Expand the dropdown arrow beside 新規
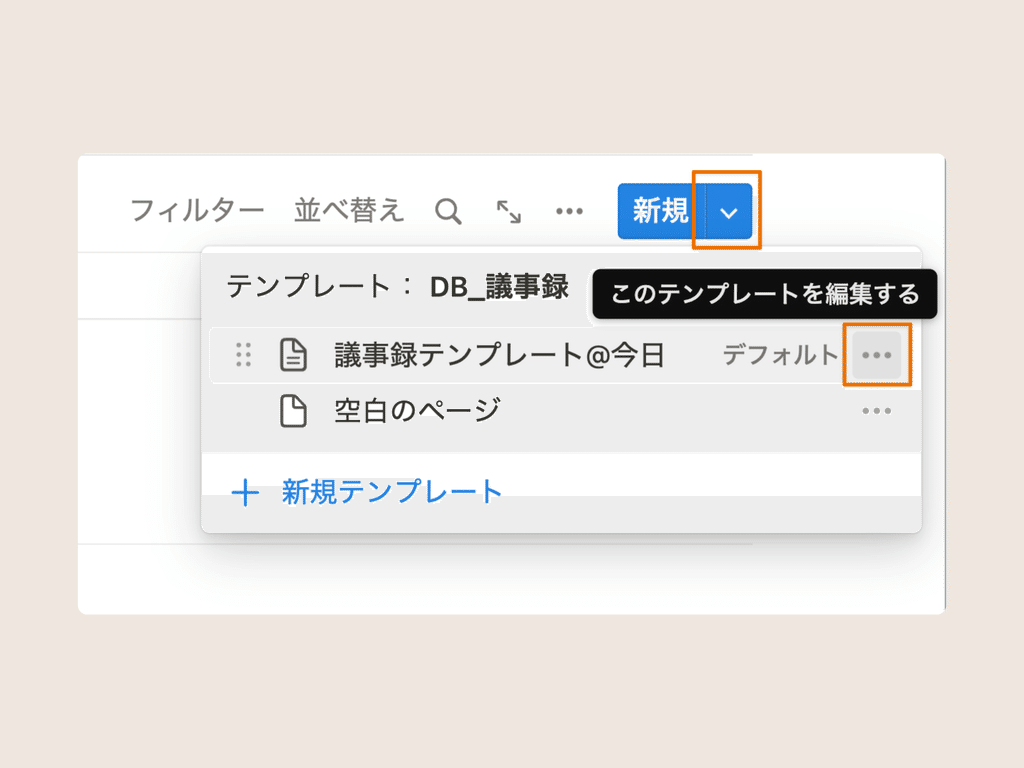Screen dimensions: 1024x768 (x=729, y=212)
